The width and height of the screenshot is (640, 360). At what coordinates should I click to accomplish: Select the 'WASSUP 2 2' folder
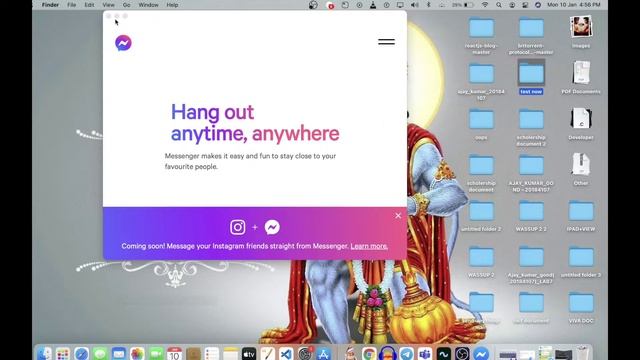pyautogui.click(x=531, y=216)
